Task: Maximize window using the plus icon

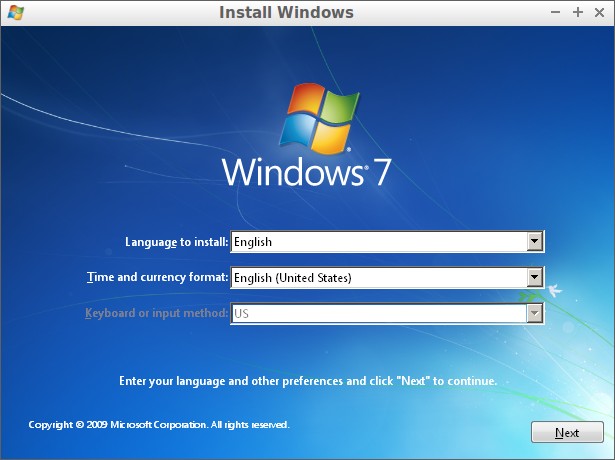Action: 577,13
